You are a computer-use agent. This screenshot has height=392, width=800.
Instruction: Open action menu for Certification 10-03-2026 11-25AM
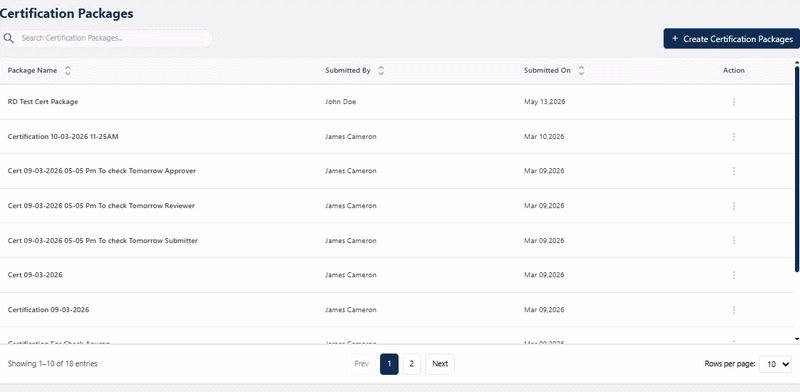[x=734, y=137]
